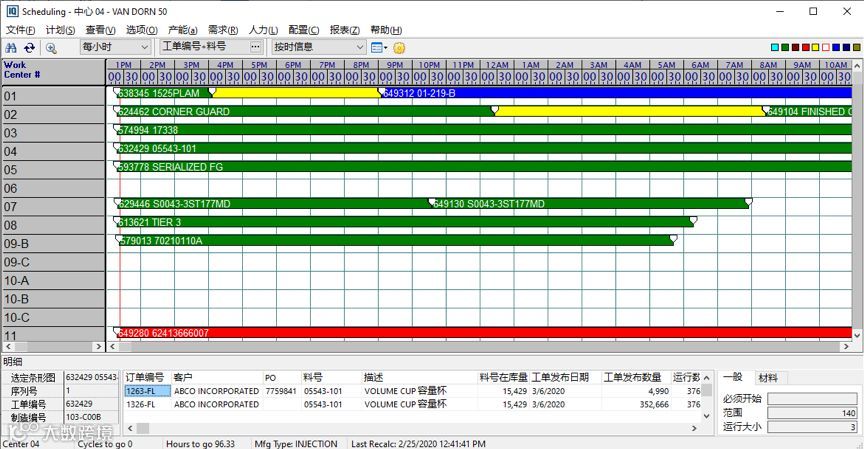
Task: Click the olive legend color swatch
Action: 856,48
